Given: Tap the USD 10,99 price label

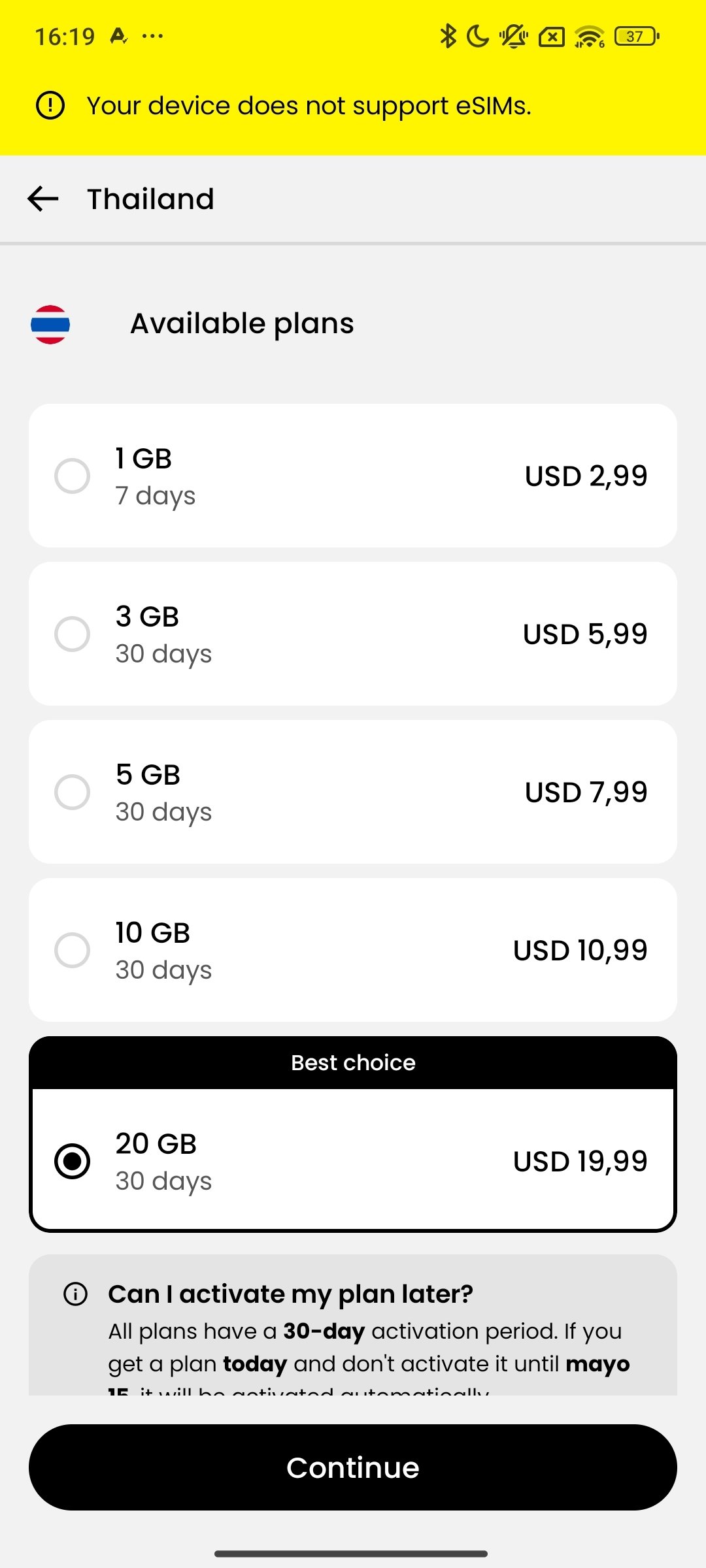Looking at the screenshot, I should pos(580,950).
